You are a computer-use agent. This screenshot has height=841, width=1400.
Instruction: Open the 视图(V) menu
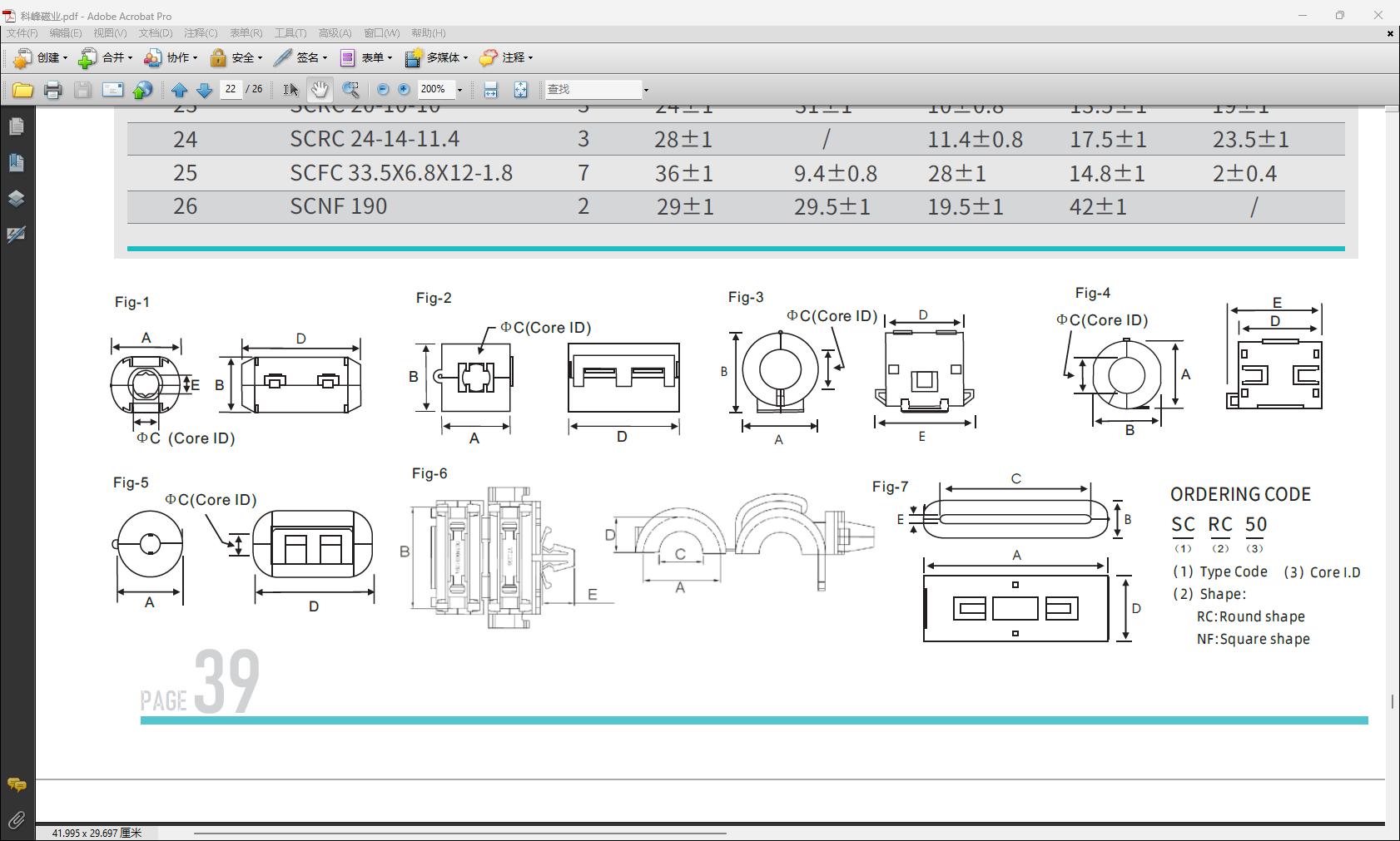(110, 33)
